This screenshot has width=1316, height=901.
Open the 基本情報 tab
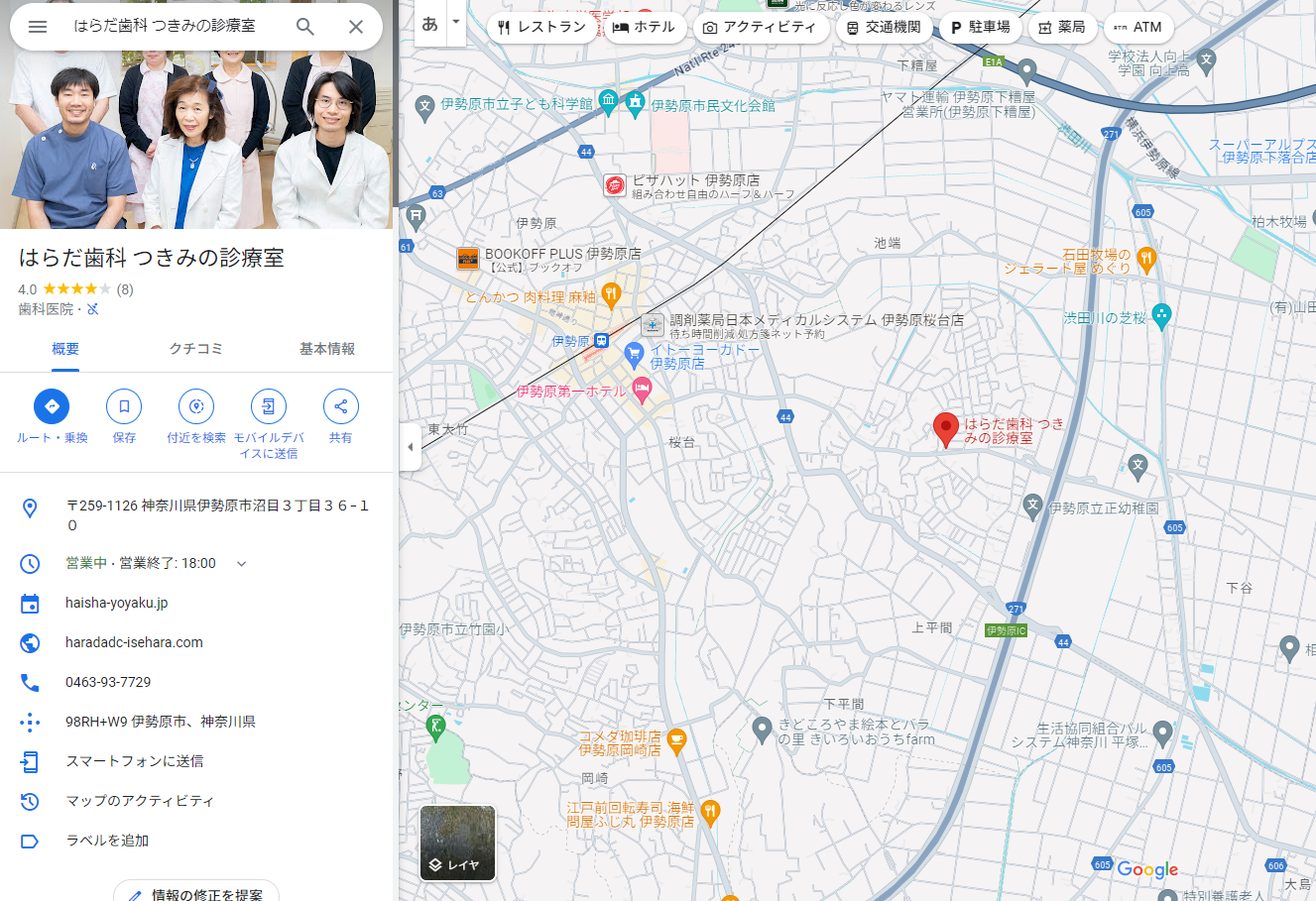pyautogui.click(x=328, y=349)
